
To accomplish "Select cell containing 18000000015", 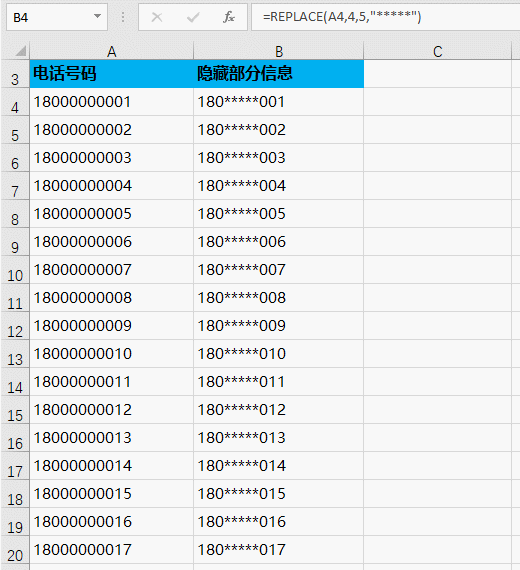I will [112, 494].
